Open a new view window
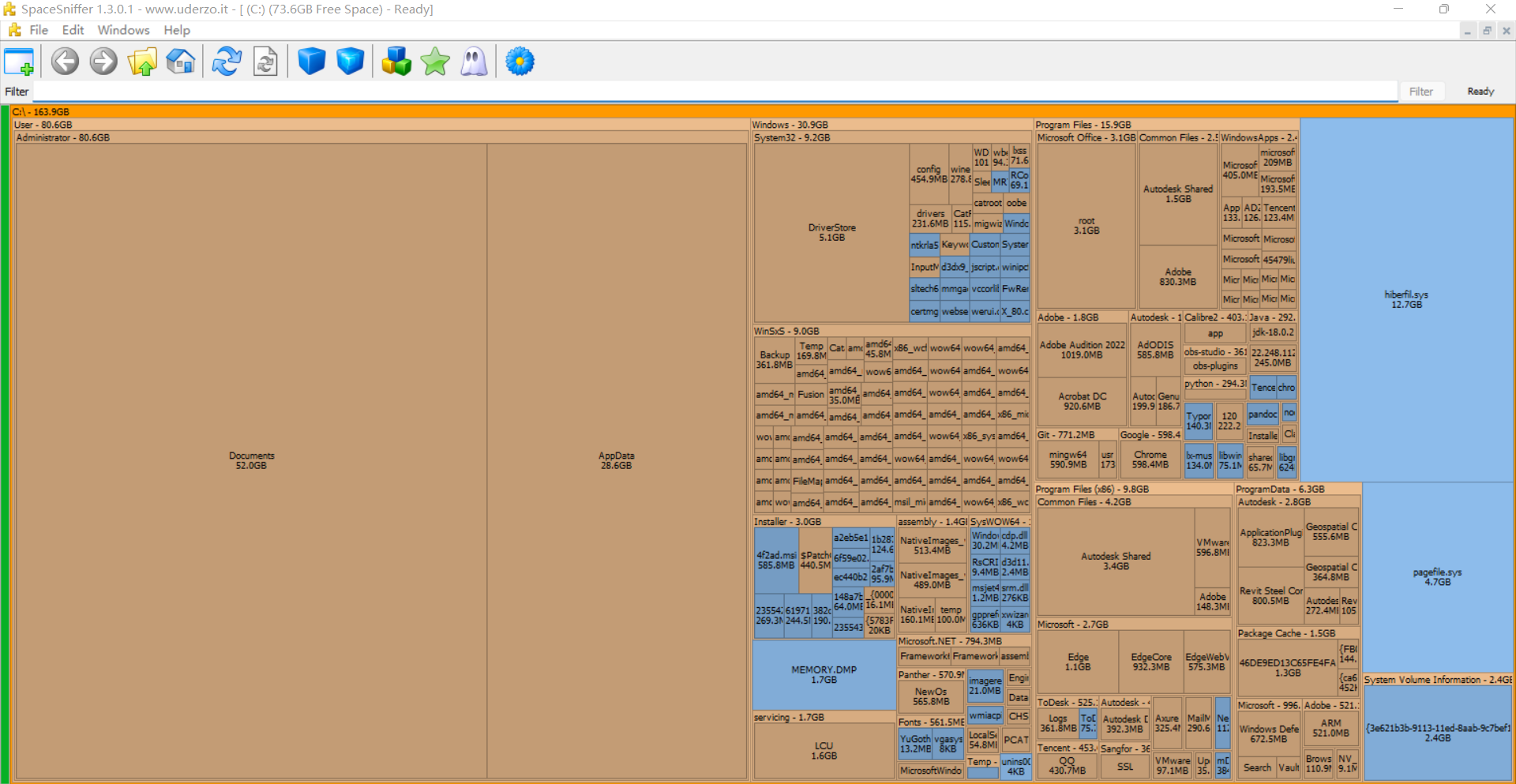 19,62
